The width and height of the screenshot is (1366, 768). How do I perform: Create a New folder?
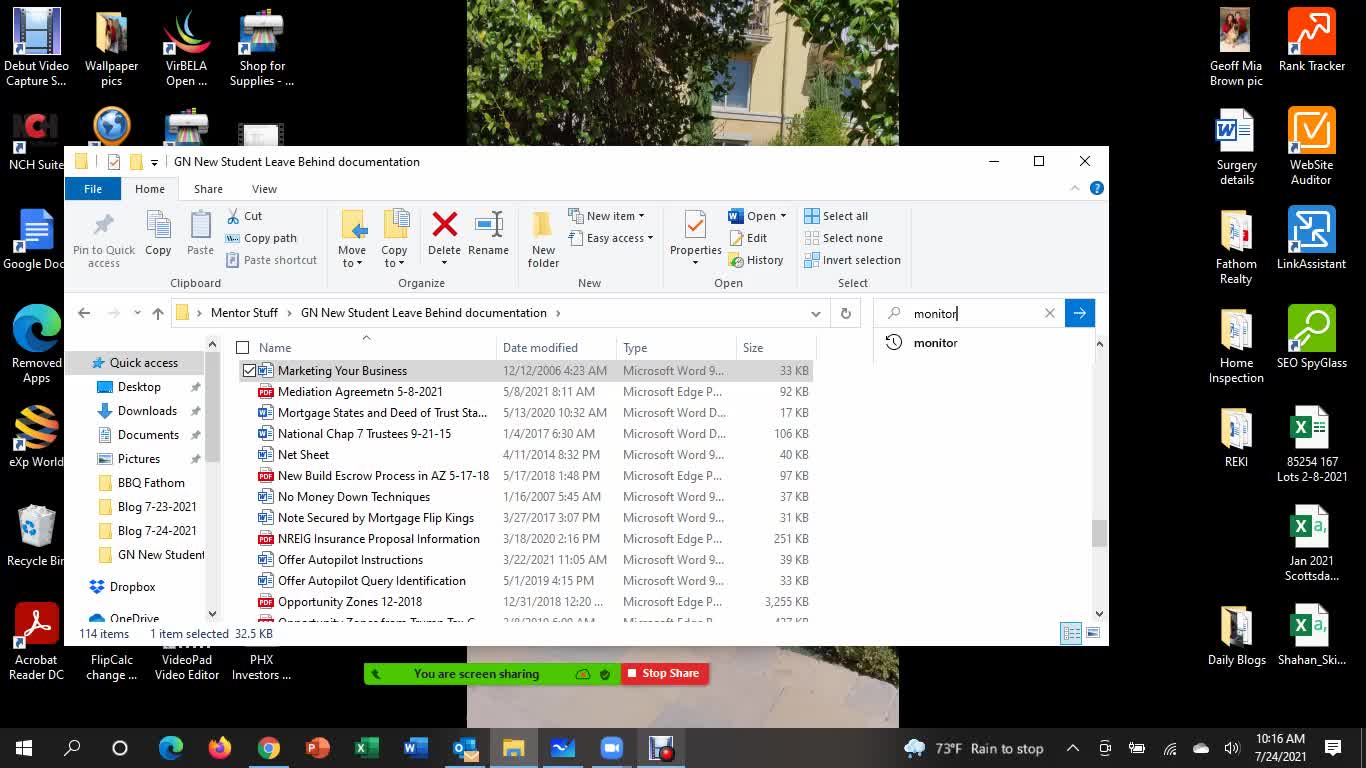pos(543,239)
